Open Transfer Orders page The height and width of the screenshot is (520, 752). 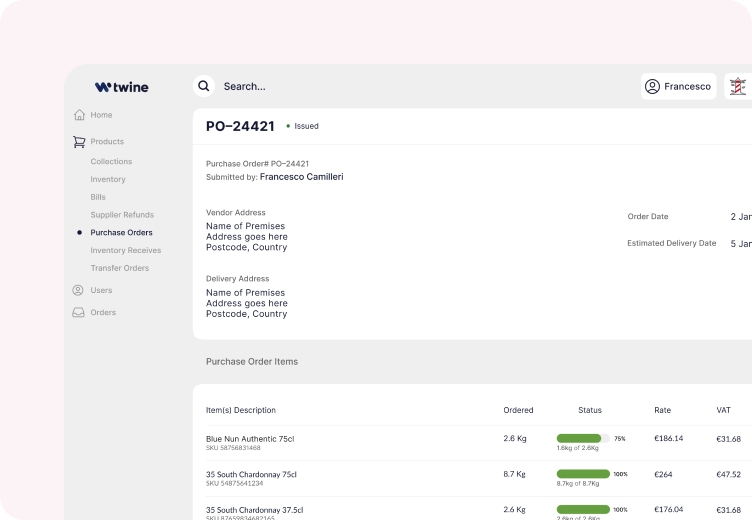point(119,268)
